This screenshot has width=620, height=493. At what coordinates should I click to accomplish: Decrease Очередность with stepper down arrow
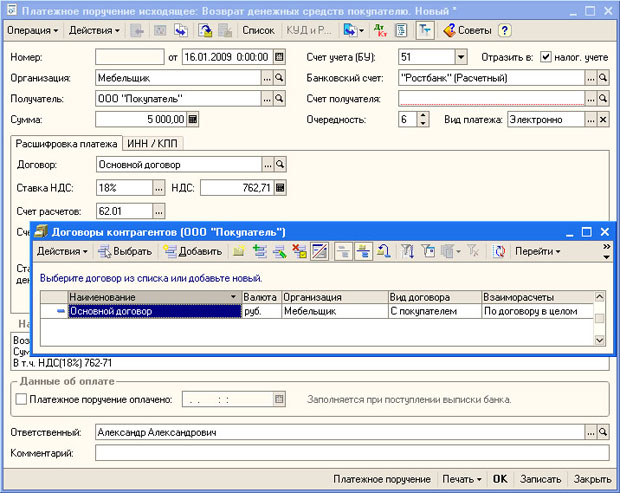pyautogui.click(x=423, y=123)
